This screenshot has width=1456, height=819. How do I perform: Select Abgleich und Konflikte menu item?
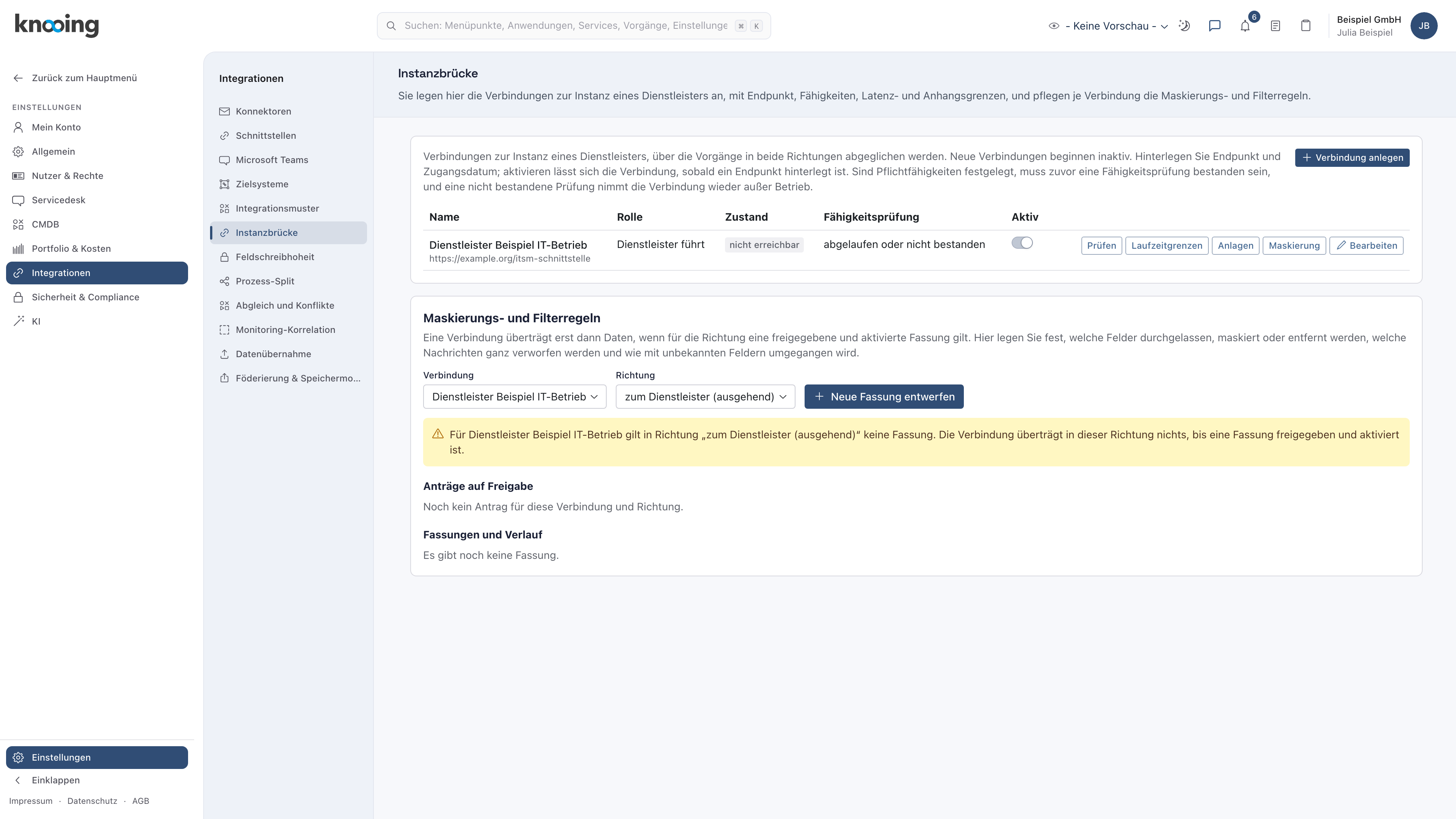(x=288, y=306)
